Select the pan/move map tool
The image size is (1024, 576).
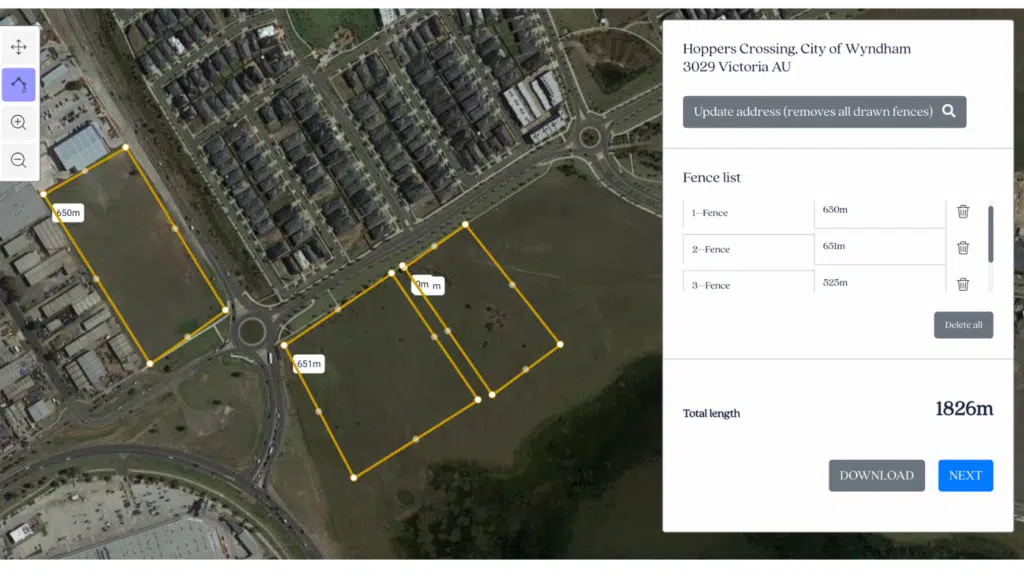[19, 47]
